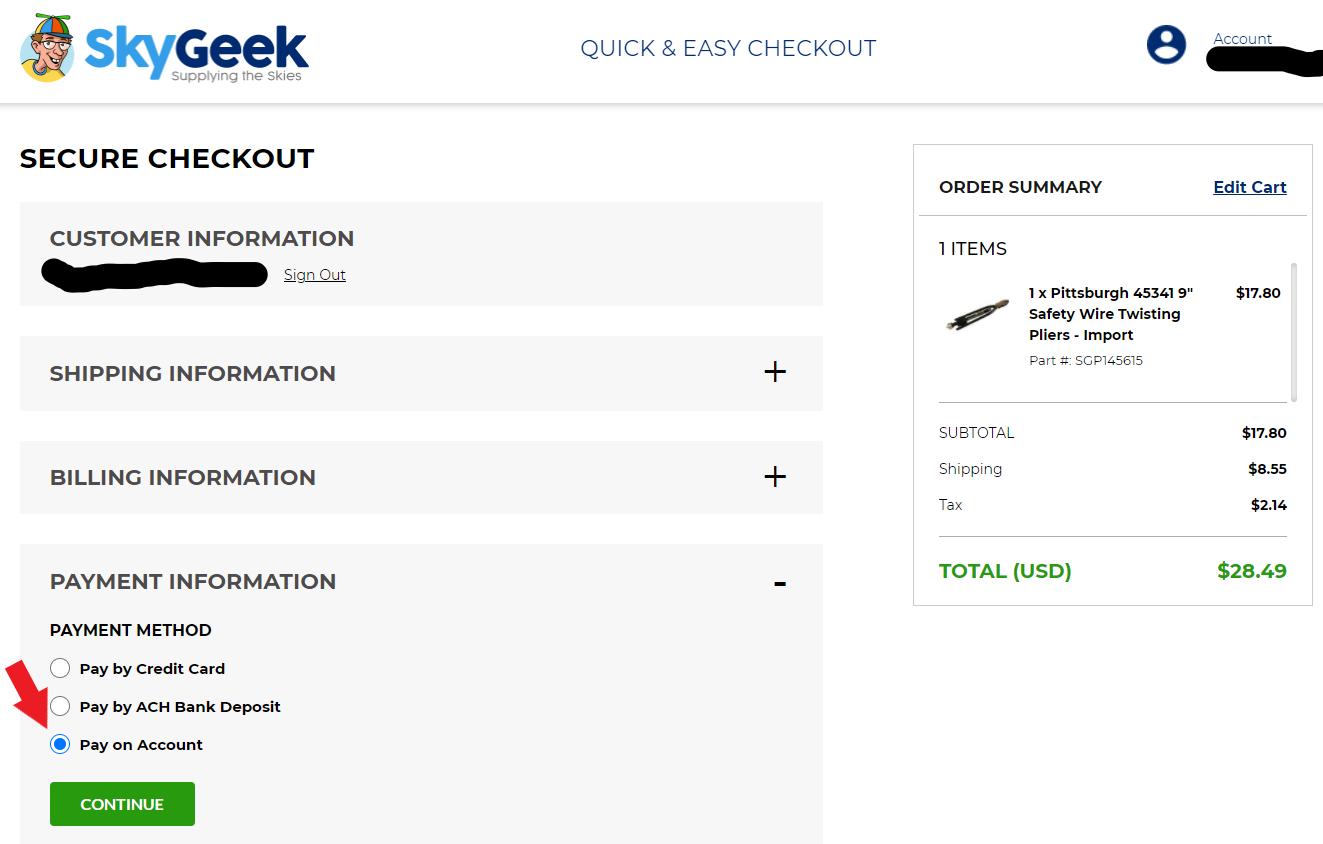
Task: Click the Customer Information header
Action: (x=202, y=238)
